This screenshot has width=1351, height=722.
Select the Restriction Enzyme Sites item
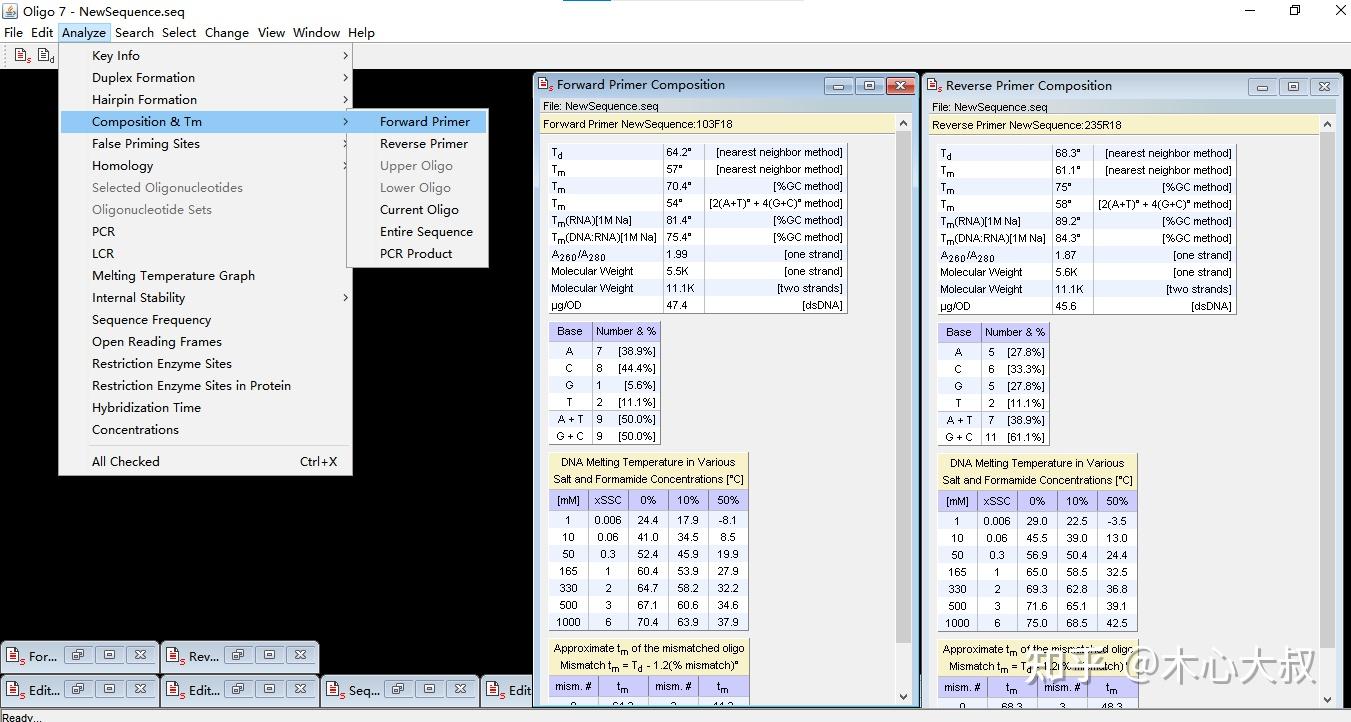click(x=205, y=364)
